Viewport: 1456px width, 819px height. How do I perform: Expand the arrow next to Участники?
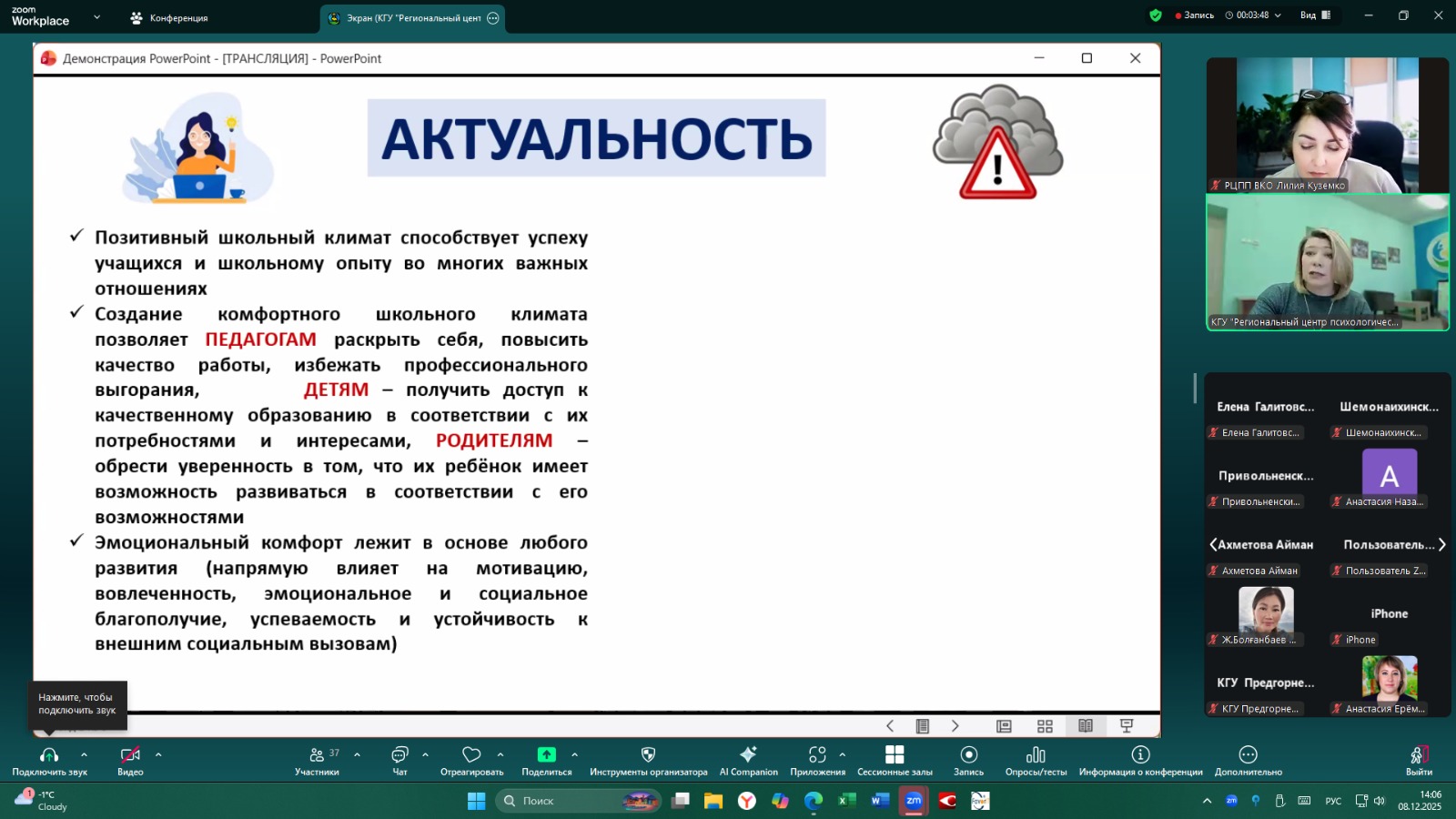click(x=357, y=754)
